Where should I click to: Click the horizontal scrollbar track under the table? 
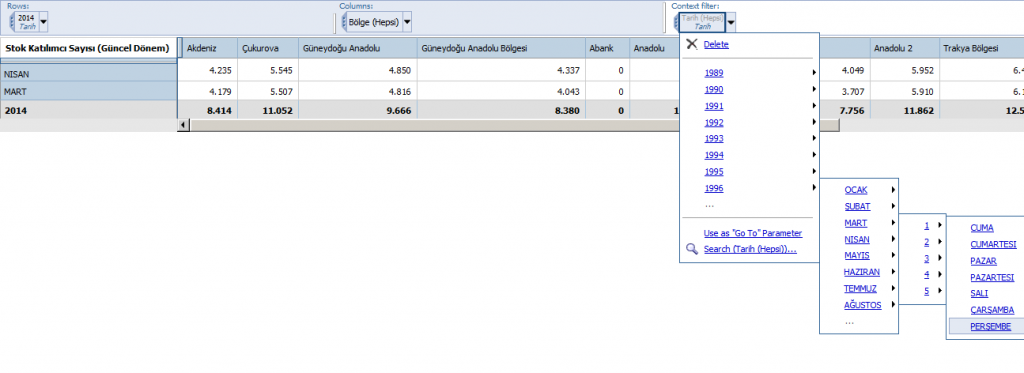tap(516, 124)
